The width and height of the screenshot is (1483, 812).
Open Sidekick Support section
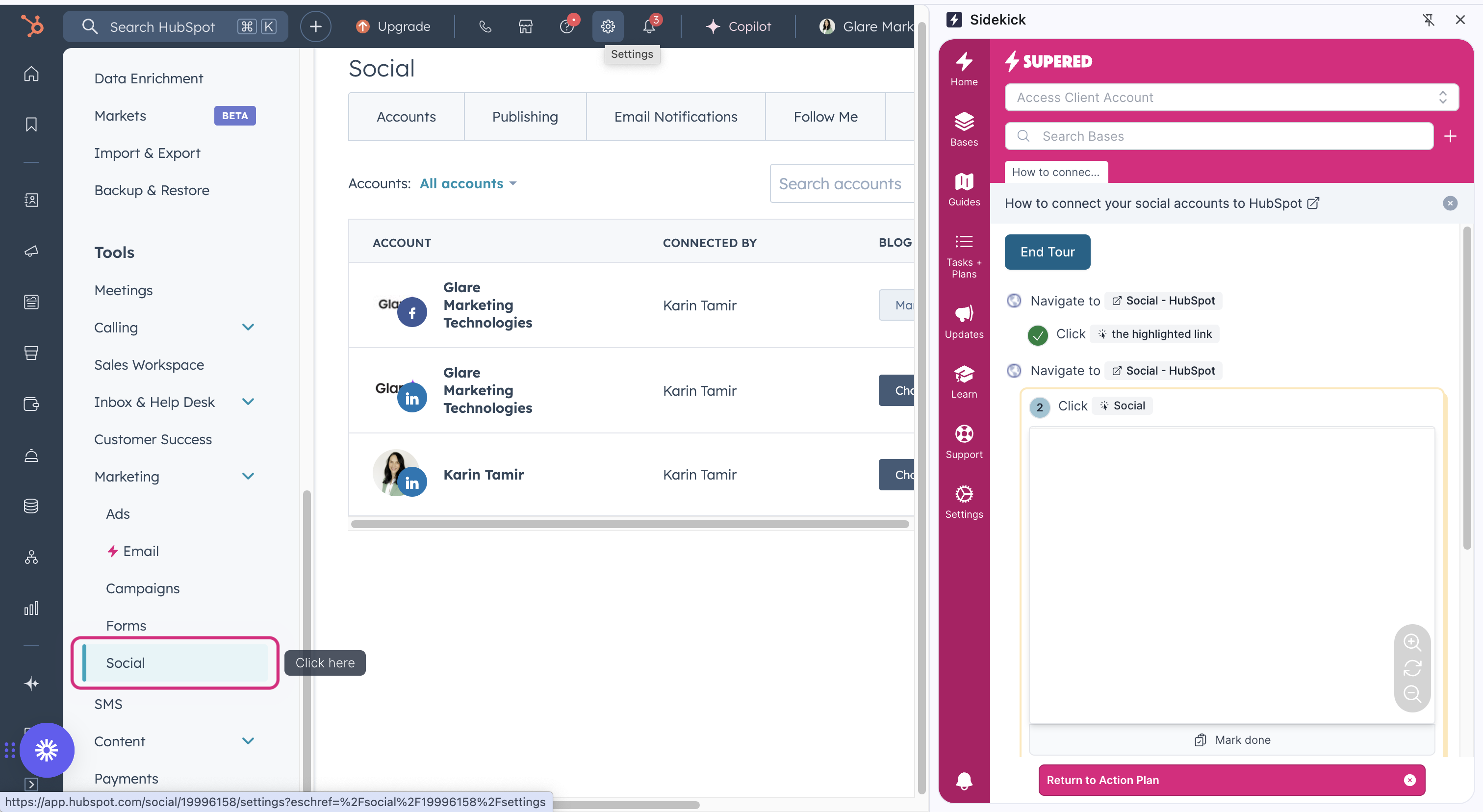[964, 442]
